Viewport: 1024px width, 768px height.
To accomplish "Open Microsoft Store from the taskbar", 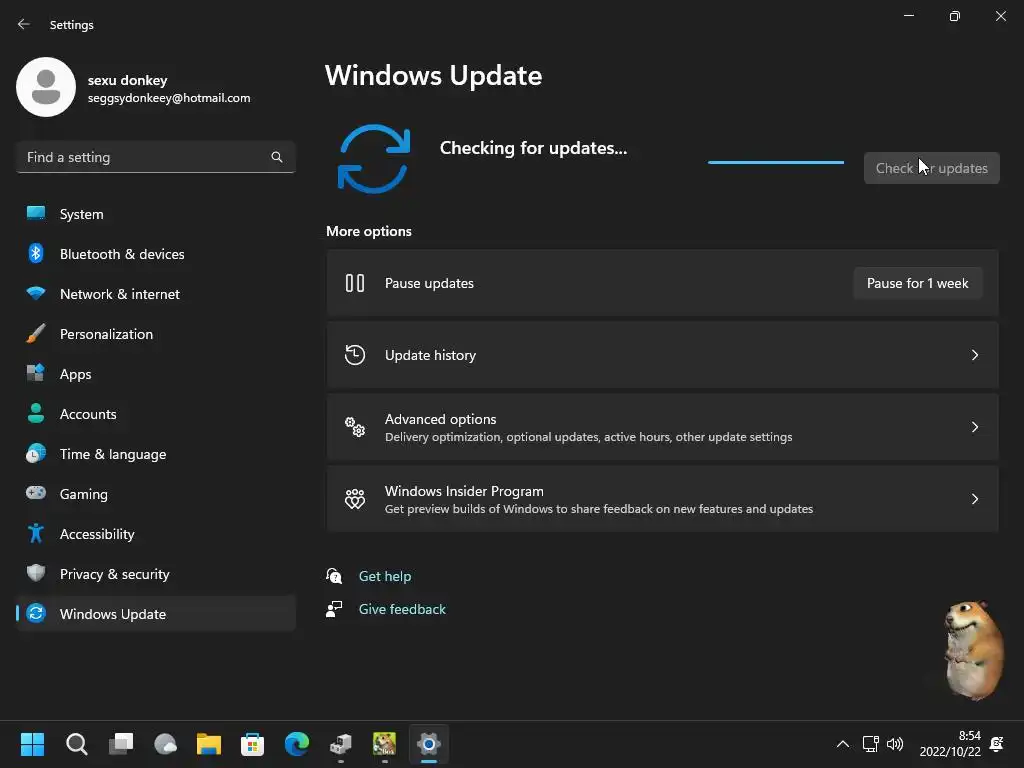I will click(253, 744).
